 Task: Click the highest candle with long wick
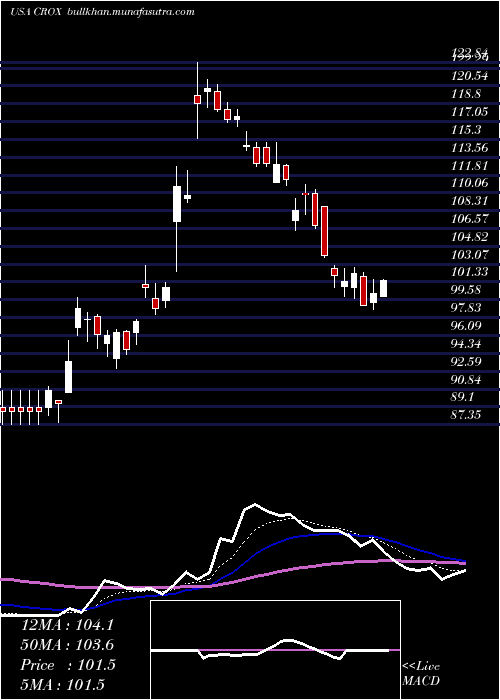[x=197, y=99]
